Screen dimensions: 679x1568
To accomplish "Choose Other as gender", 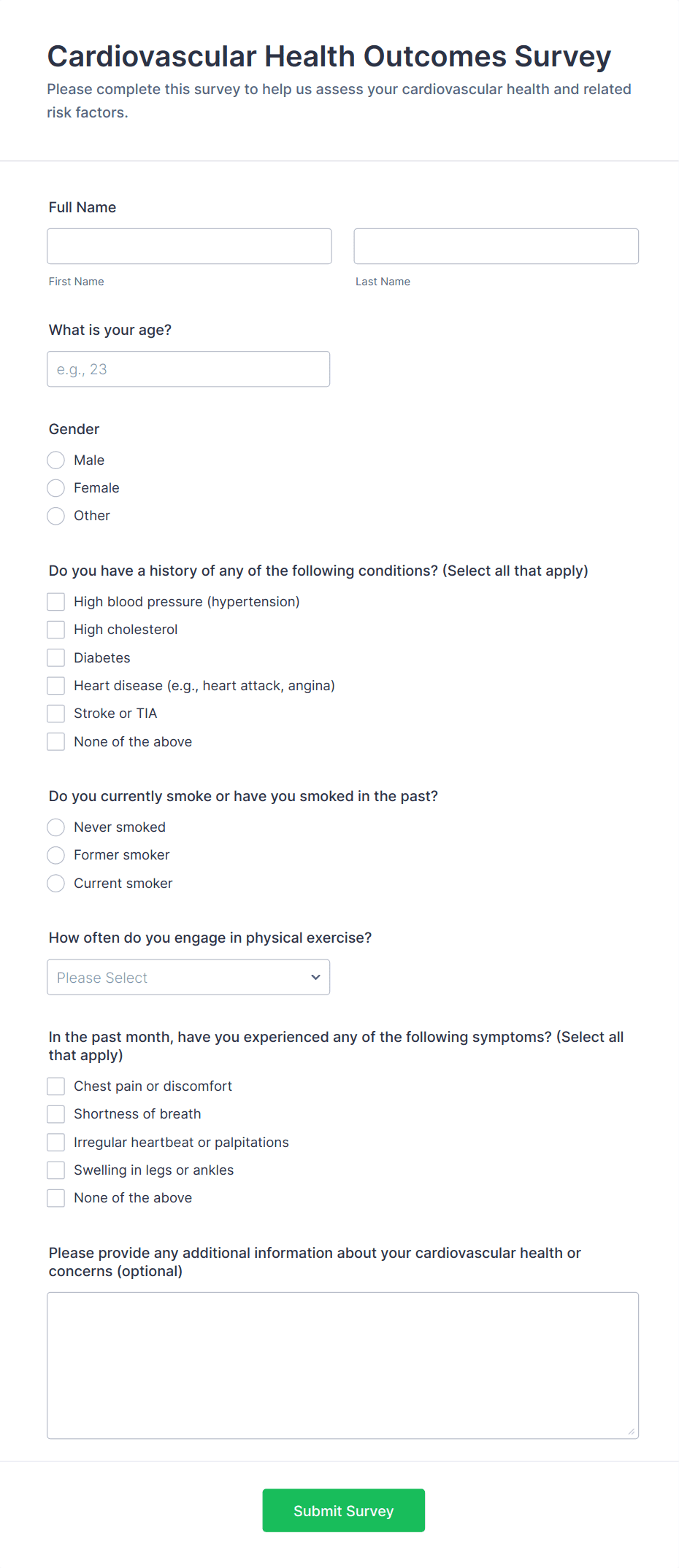I will point(55,516).
